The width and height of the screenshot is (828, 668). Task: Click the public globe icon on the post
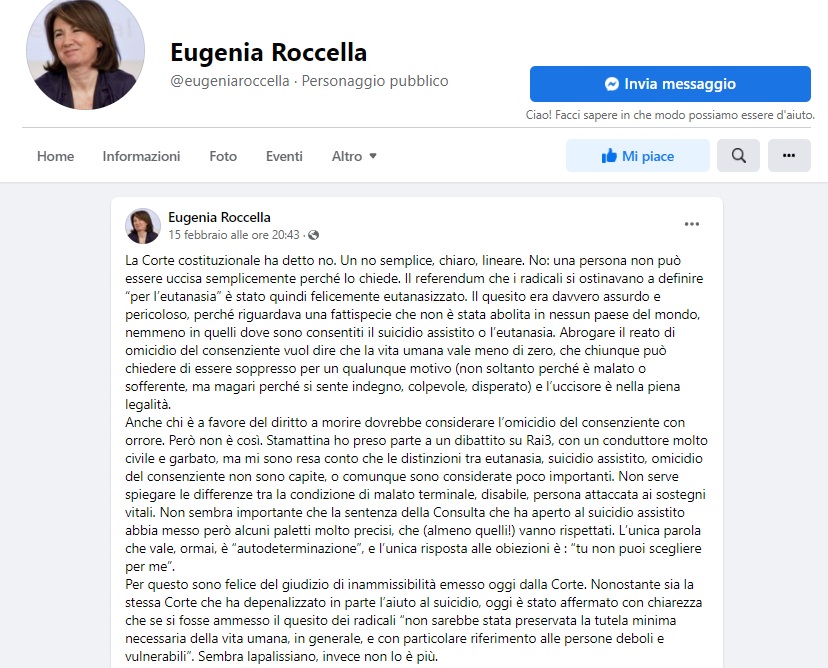(x=314, y=235)
